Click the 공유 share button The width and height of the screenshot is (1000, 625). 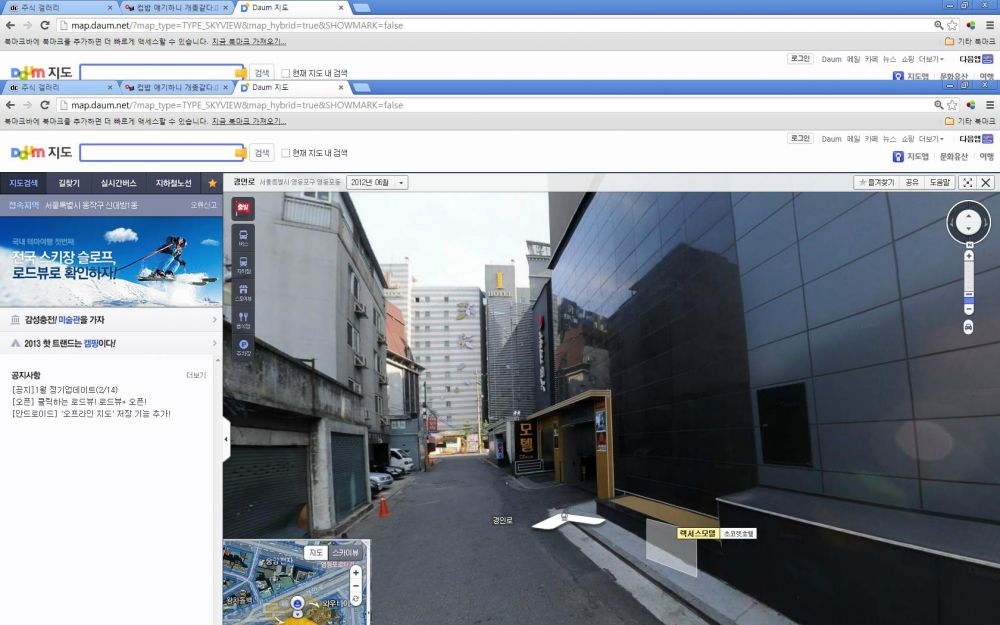pyautogui.click(x=912, y=182)
